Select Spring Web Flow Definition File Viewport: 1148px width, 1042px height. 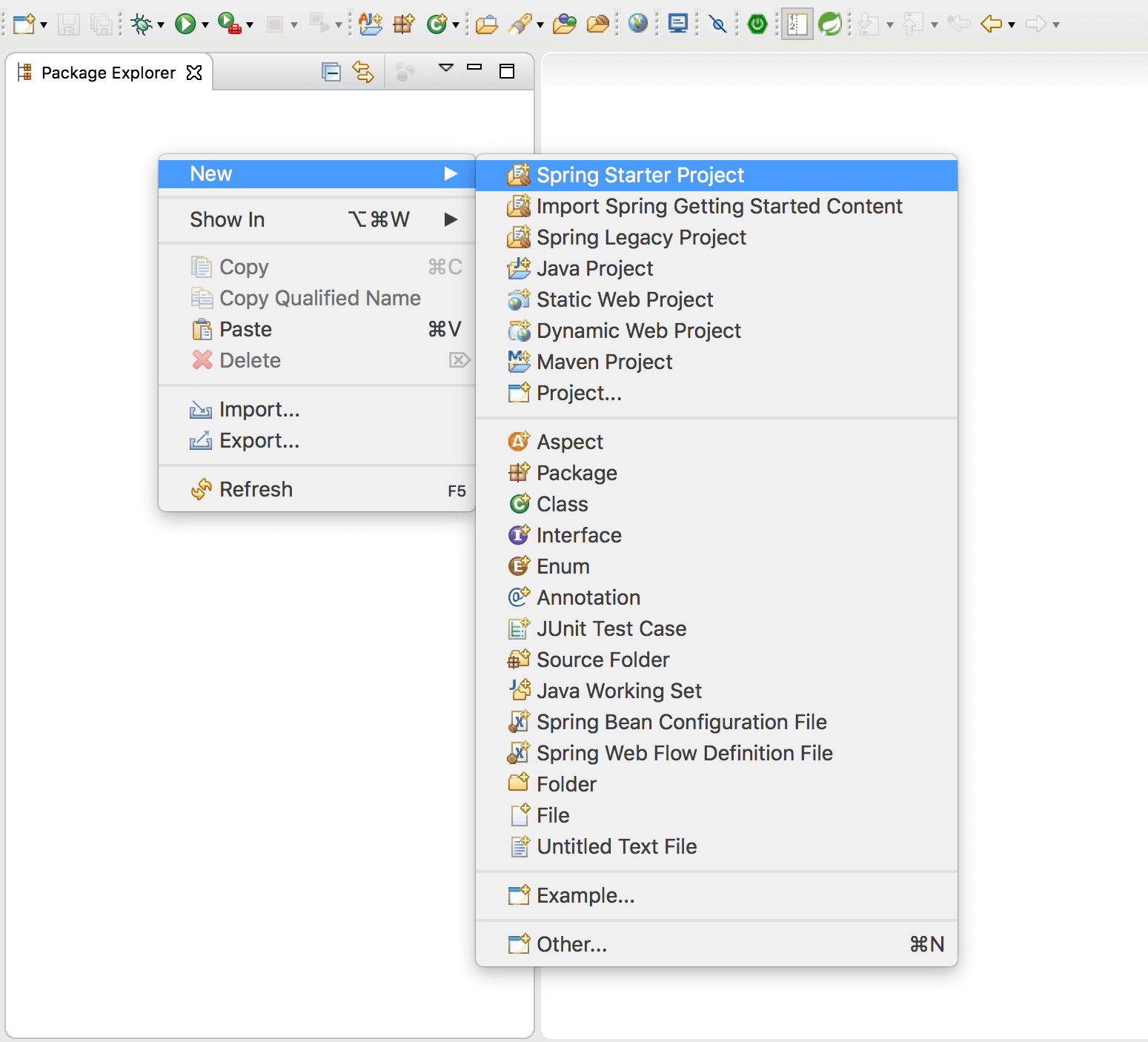point(717,753)
